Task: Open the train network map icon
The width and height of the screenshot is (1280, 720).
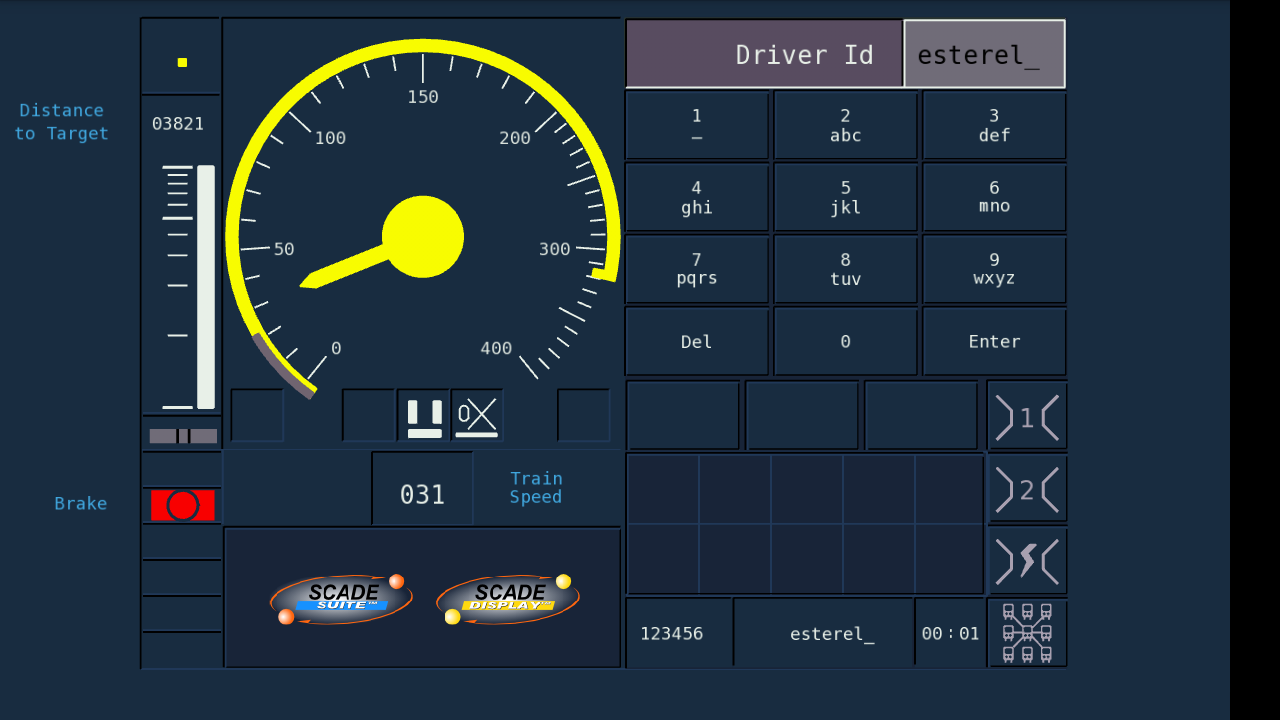Action: pos(1027,633)
